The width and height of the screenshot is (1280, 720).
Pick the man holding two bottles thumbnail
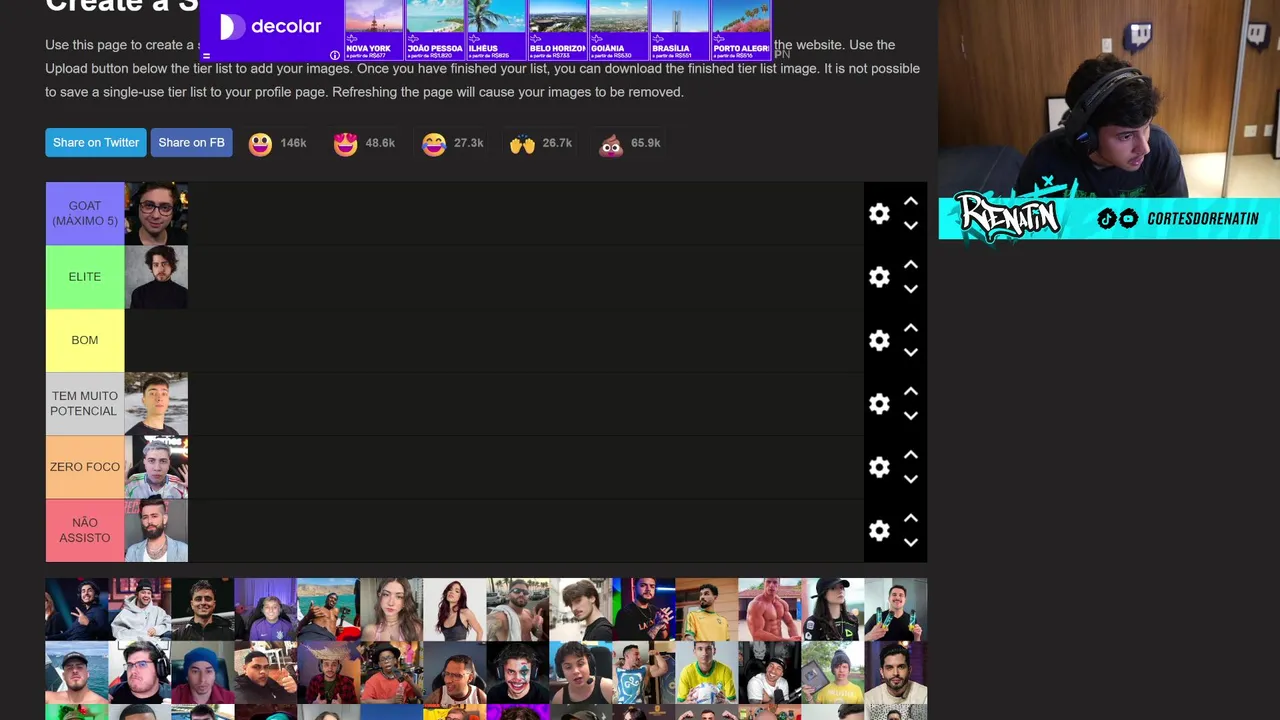(895, 609)
